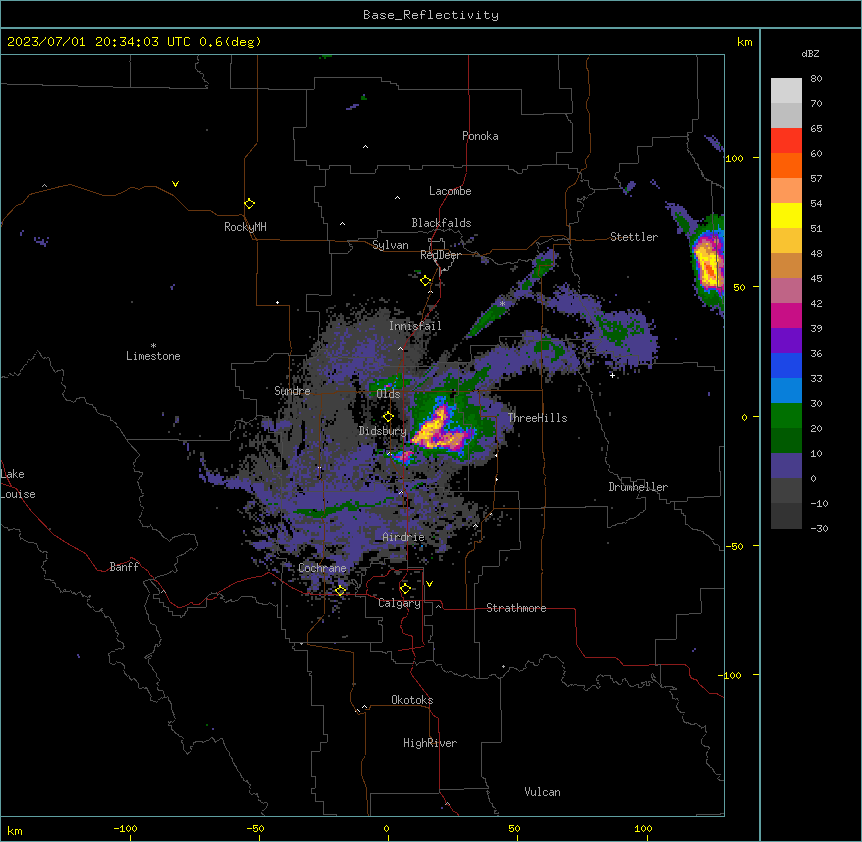The image size is (862, 842).
Task: Click the Base_Reflectivity title
Action: tap(431, 15)
